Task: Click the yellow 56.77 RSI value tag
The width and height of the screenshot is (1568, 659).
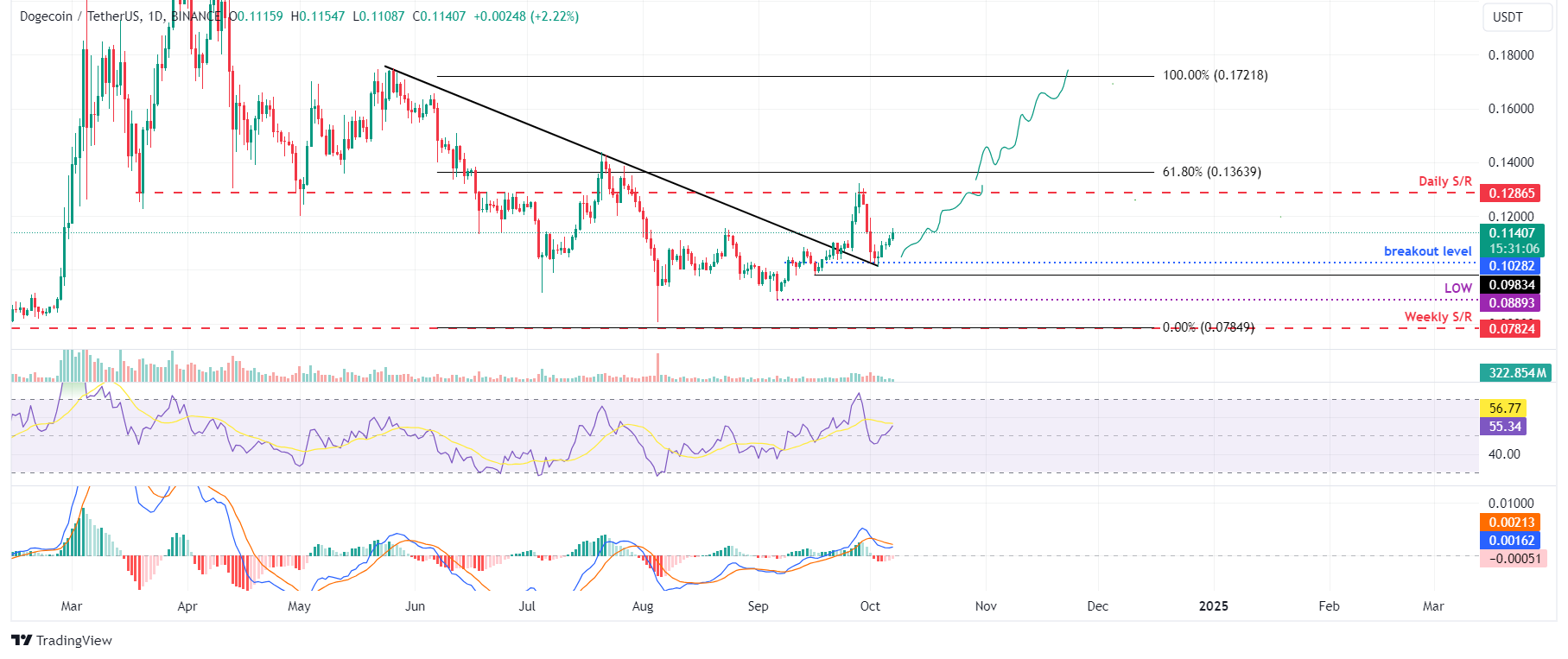Action: coord(1504,409)
